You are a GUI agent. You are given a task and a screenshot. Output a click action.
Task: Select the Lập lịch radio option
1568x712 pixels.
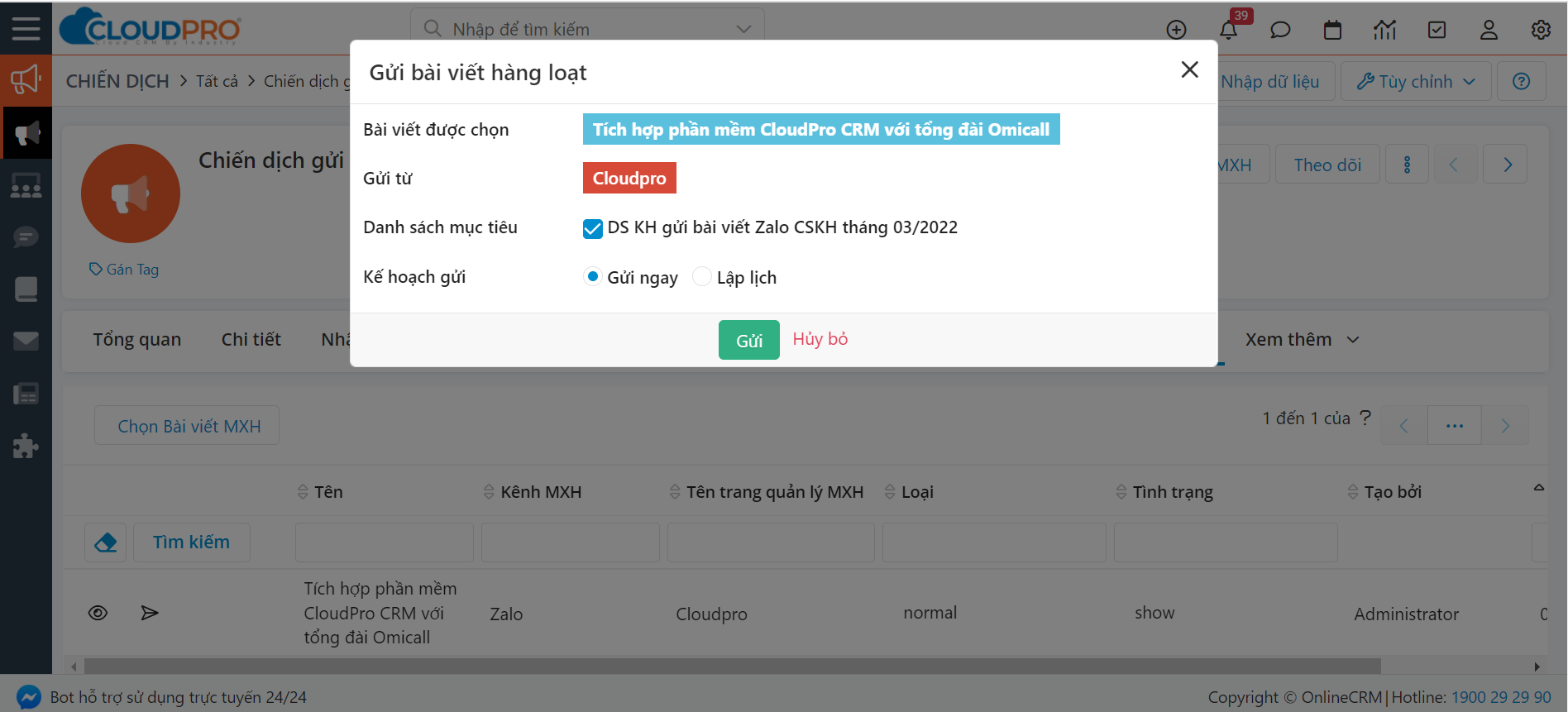coord(701,277)
